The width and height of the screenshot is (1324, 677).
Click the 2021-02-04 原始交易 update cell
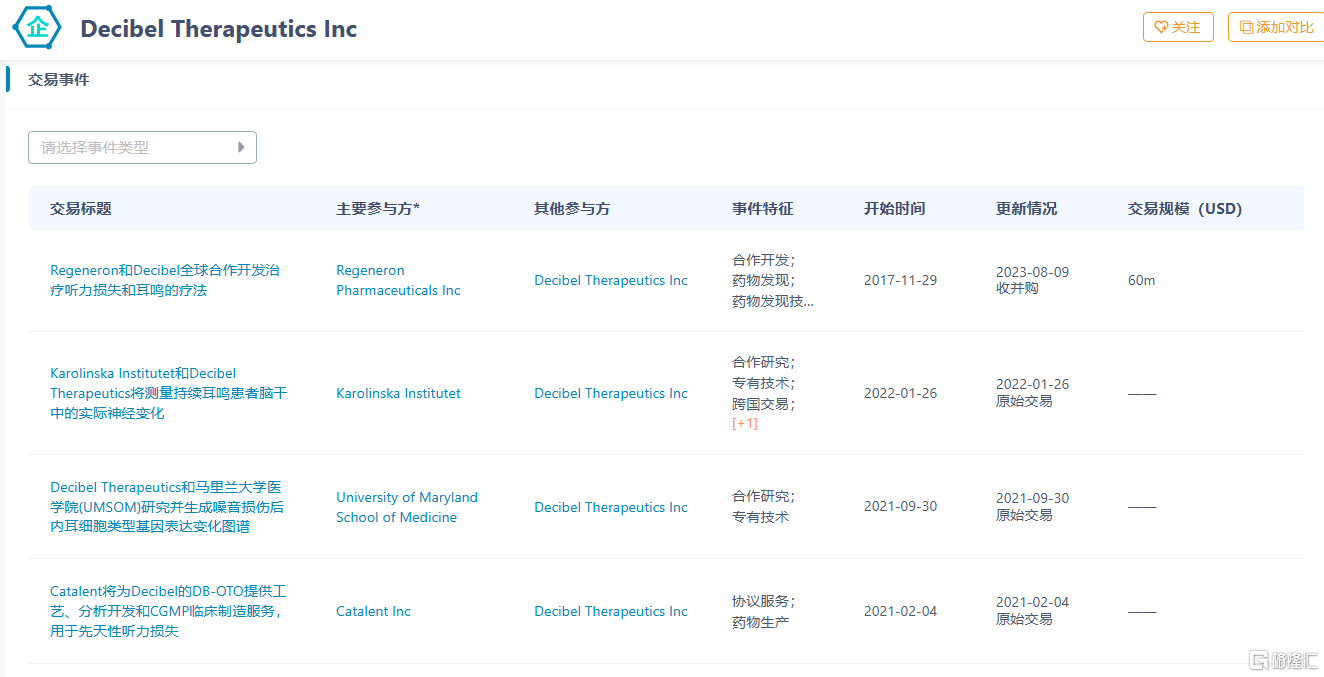tap(1032, 611)
